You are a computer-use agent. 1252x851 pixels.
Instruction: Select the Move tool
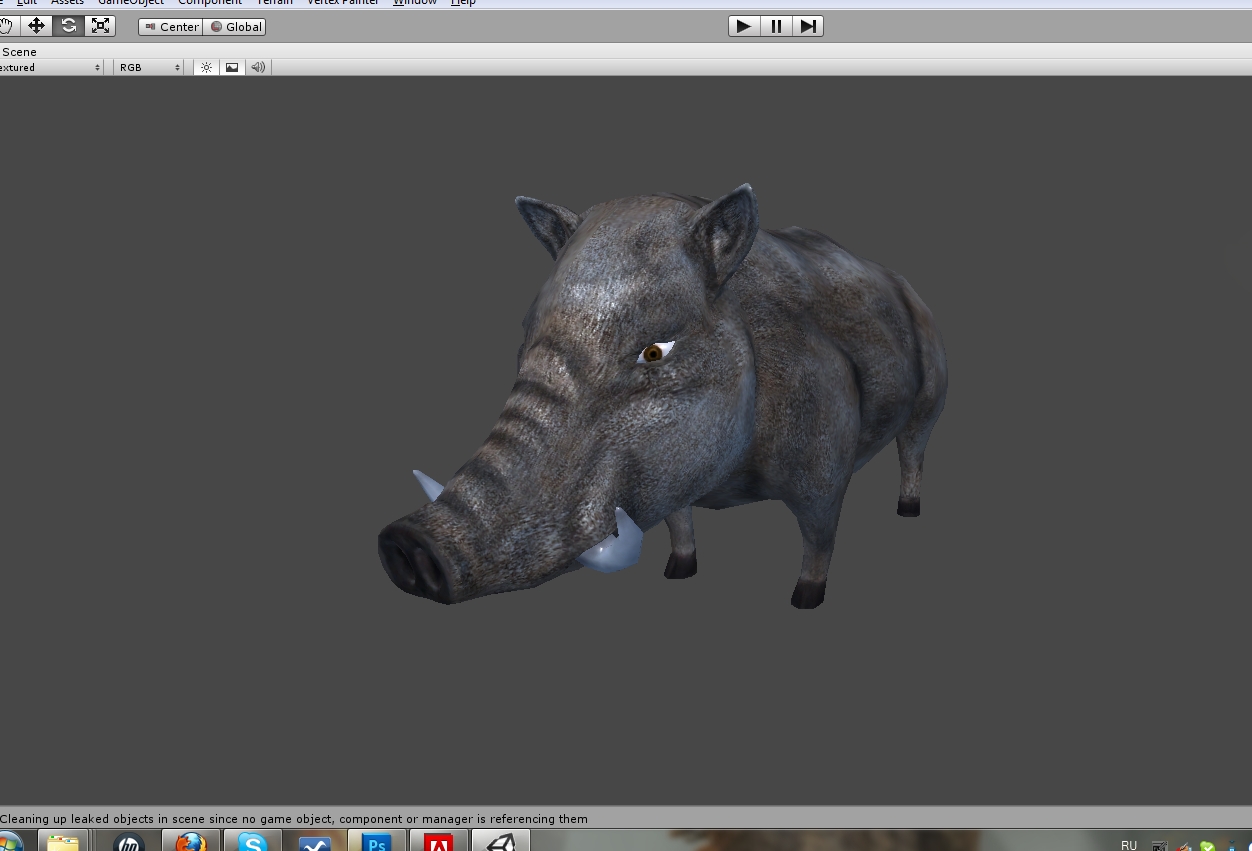[x=36, y=26]
